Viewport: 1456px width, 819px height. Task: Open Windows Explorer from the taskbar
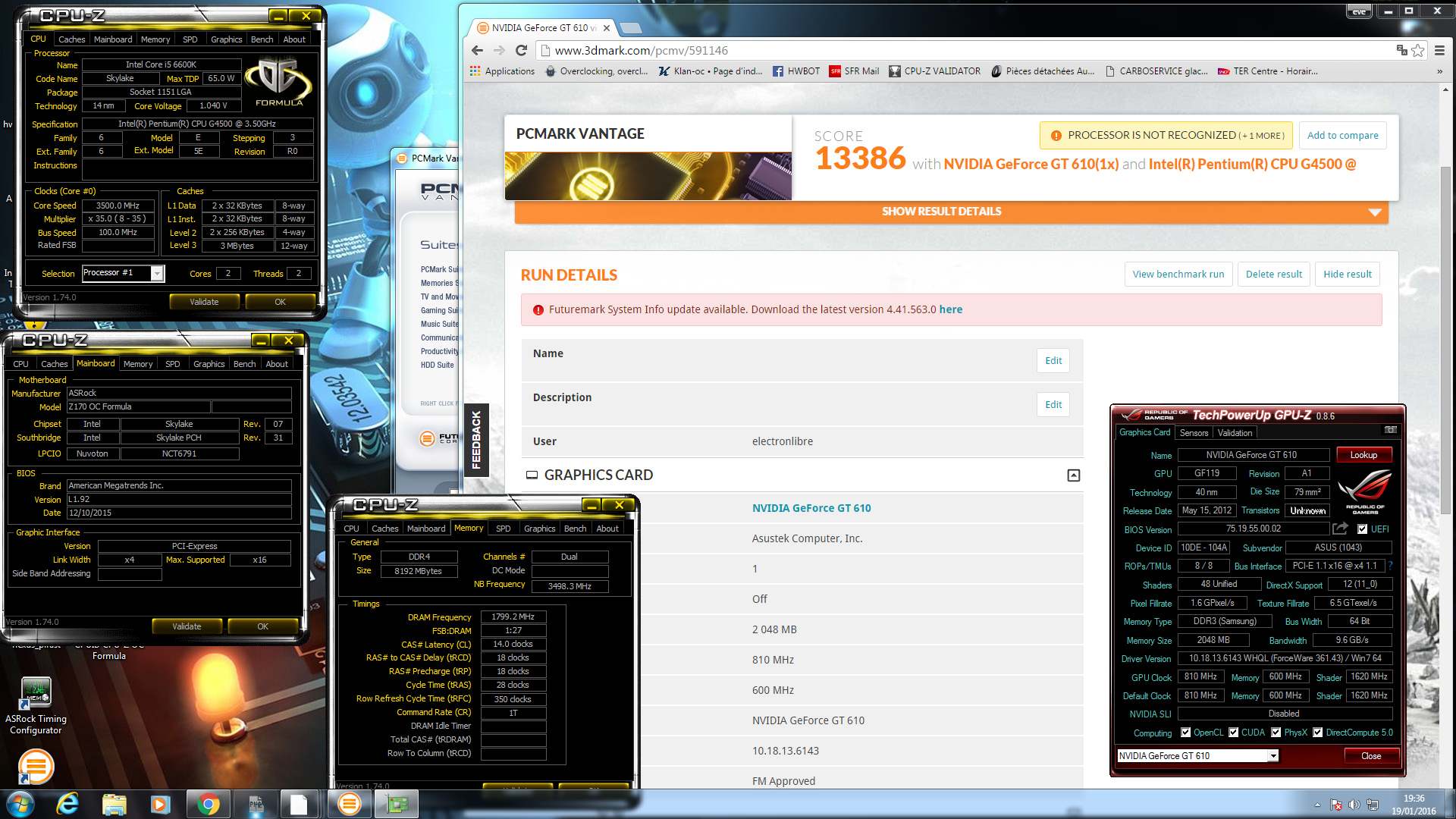click(x=114, y=804)
